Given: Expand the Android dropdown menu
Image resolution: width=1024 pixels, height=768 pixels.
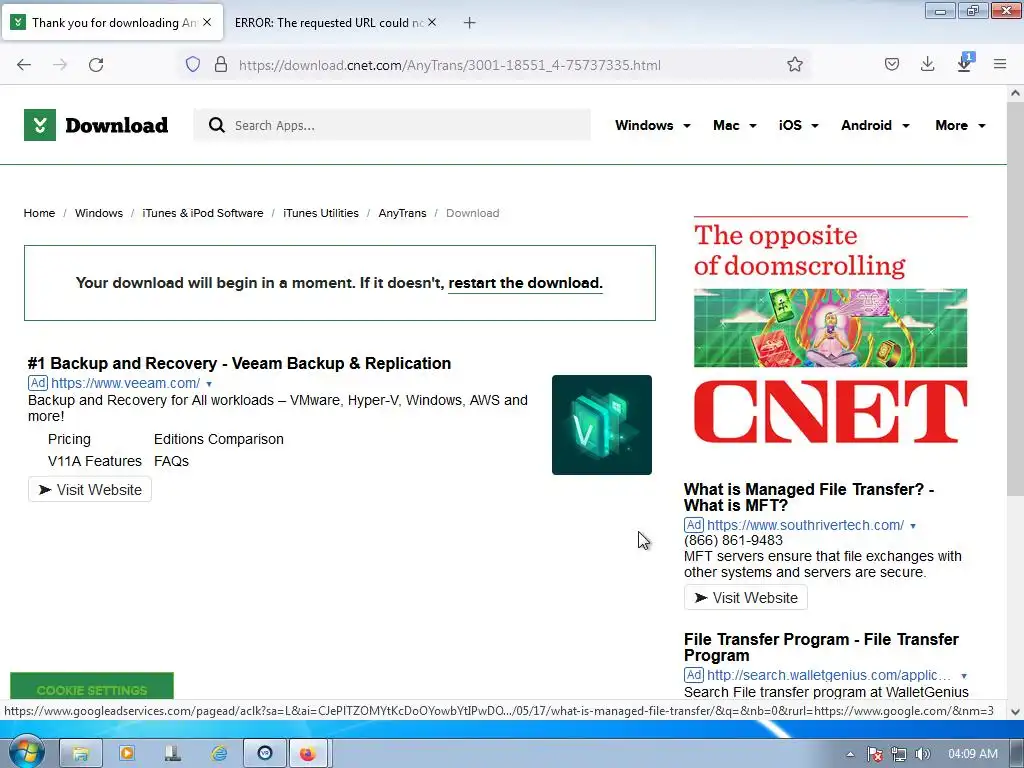Looking at the screenshot, I should [875, 125].
